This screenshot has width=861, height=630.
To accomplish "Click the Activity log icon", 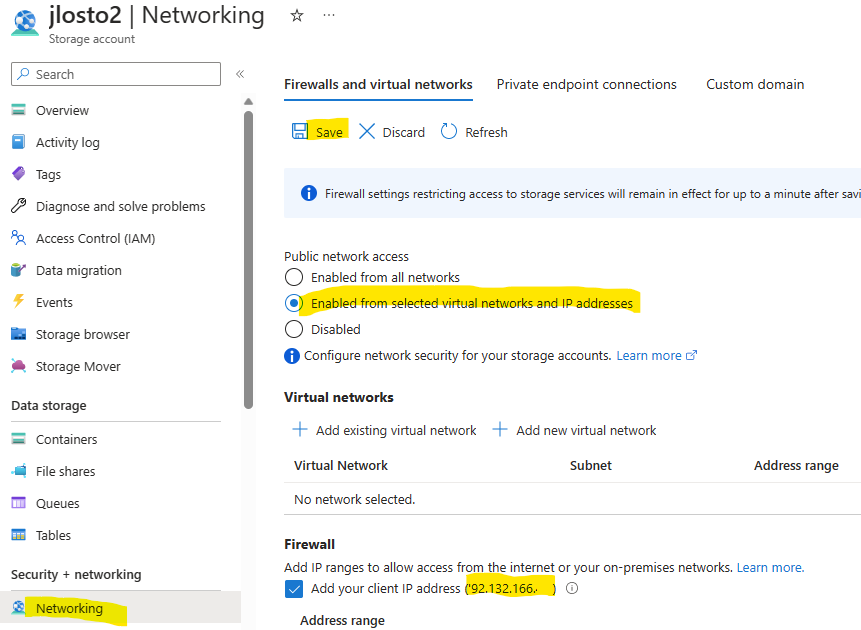I will tap(19, 142).
